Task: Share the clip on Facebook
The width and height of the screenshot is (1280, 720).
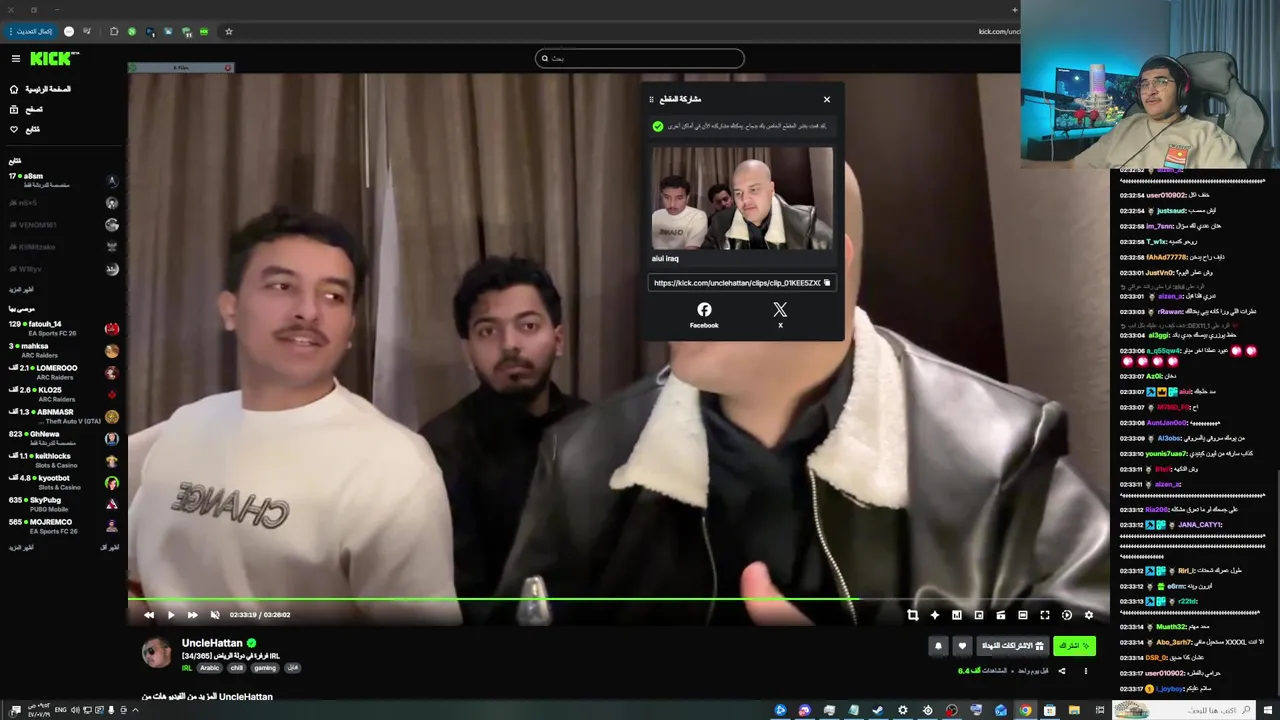Action: click(x=704, y=315)
